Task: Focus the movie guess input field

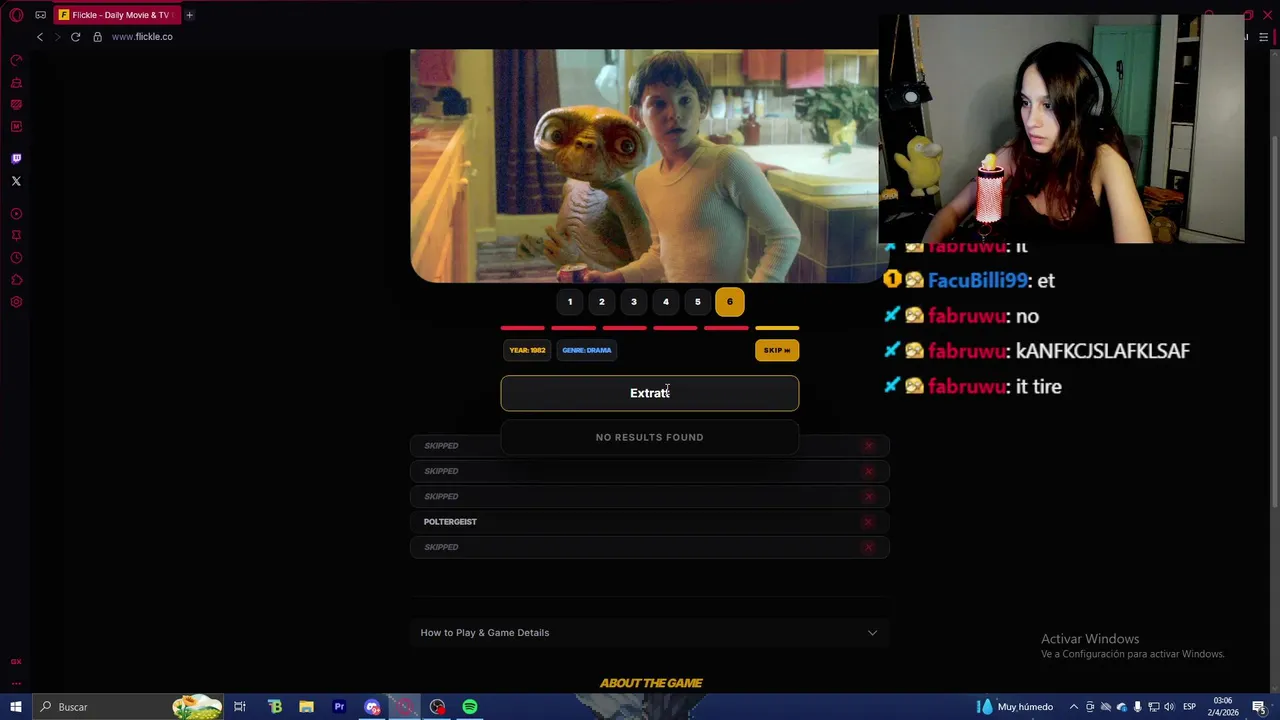Action: click(x=650, y=393)
